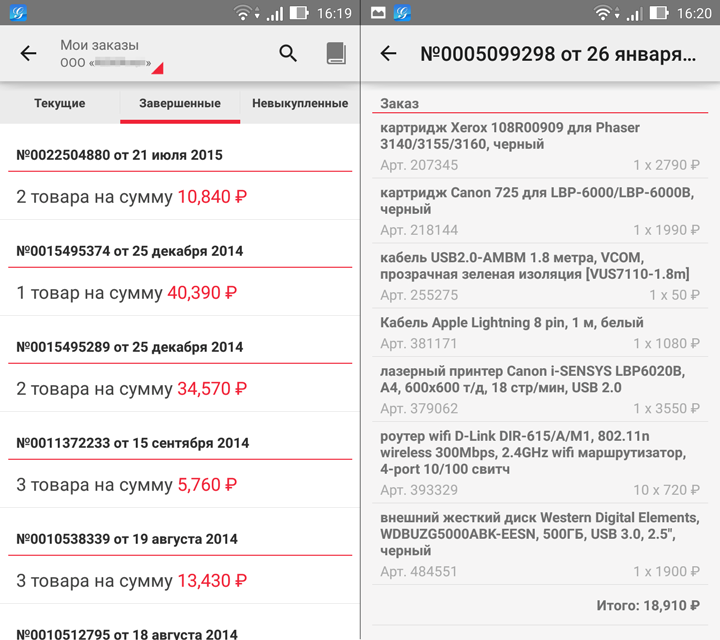Screen dimensions: 720x640
Task: Tap the 1 x 3550 ₽ price
Action: (667, 408)
